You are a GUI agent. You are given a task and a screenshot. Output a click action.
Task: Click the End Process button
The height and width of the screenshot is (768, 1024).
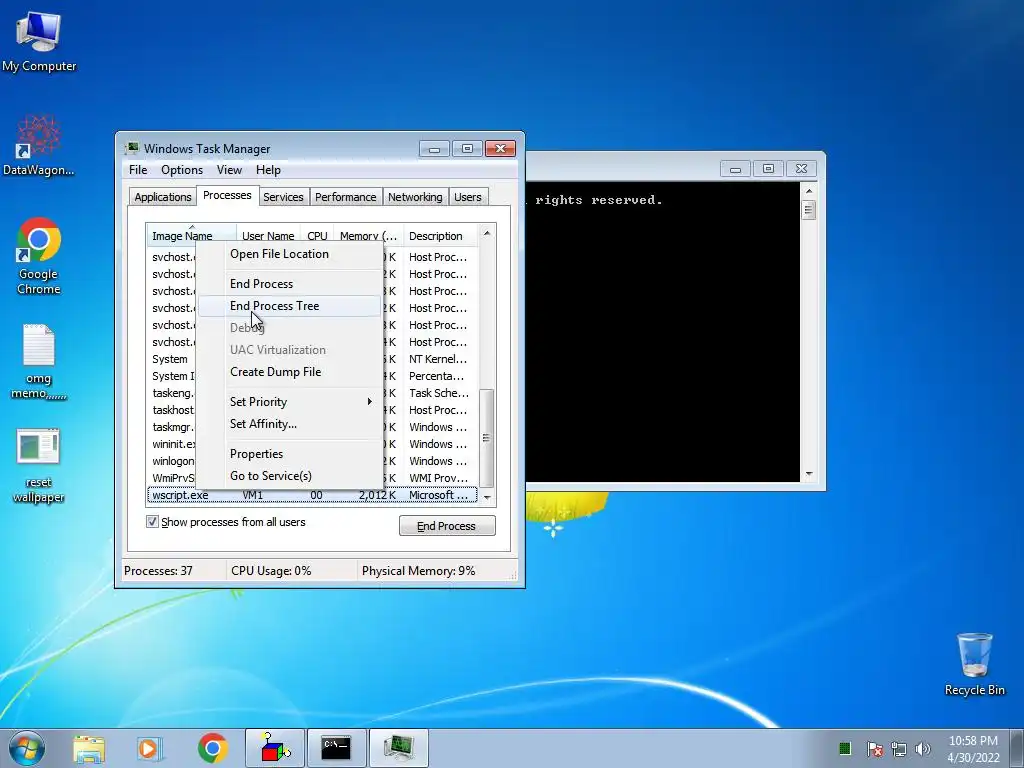tap(447, 526)
